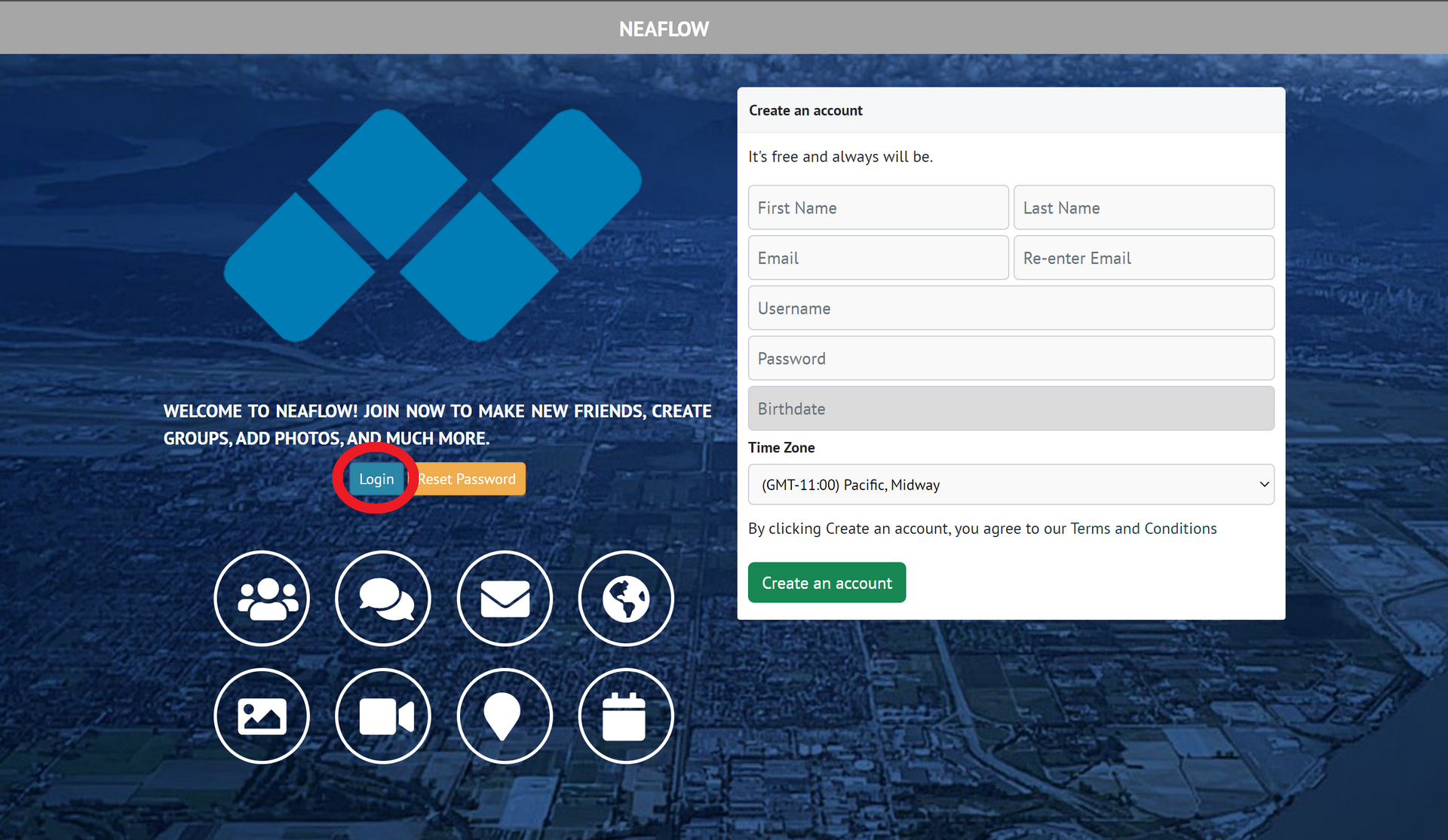This screenshot has width=1448, height=840.
Task: Click the NEAFLOW diamond logo
Action: (433, 225)
